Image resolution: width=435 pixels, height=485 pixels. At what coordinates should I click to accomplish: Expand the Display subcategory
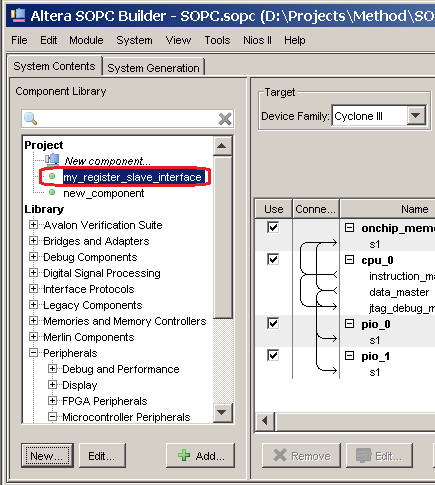coord(52,384)
